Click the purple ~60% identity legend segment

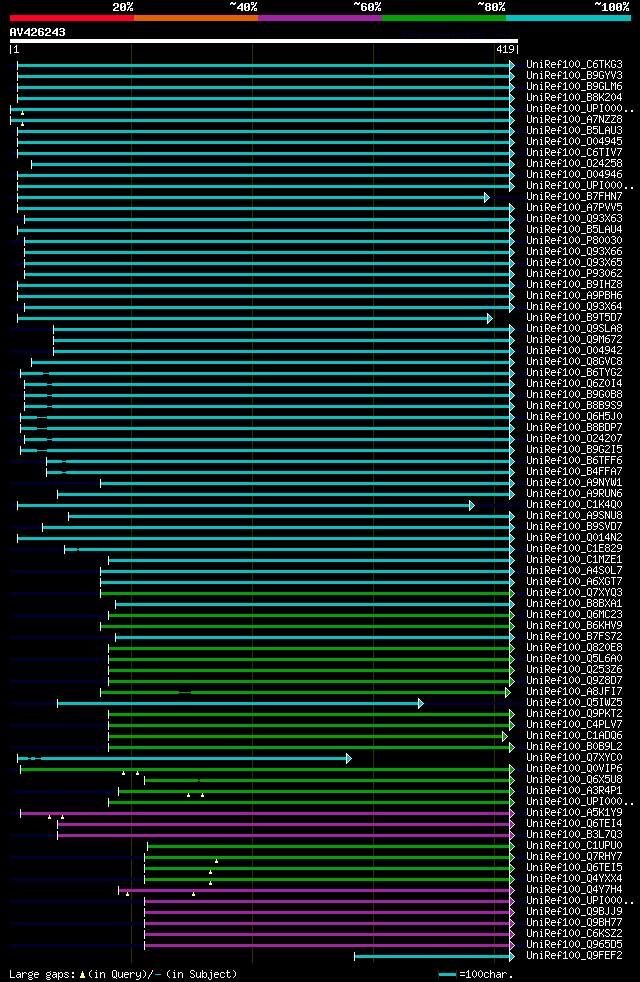(320, 18)
